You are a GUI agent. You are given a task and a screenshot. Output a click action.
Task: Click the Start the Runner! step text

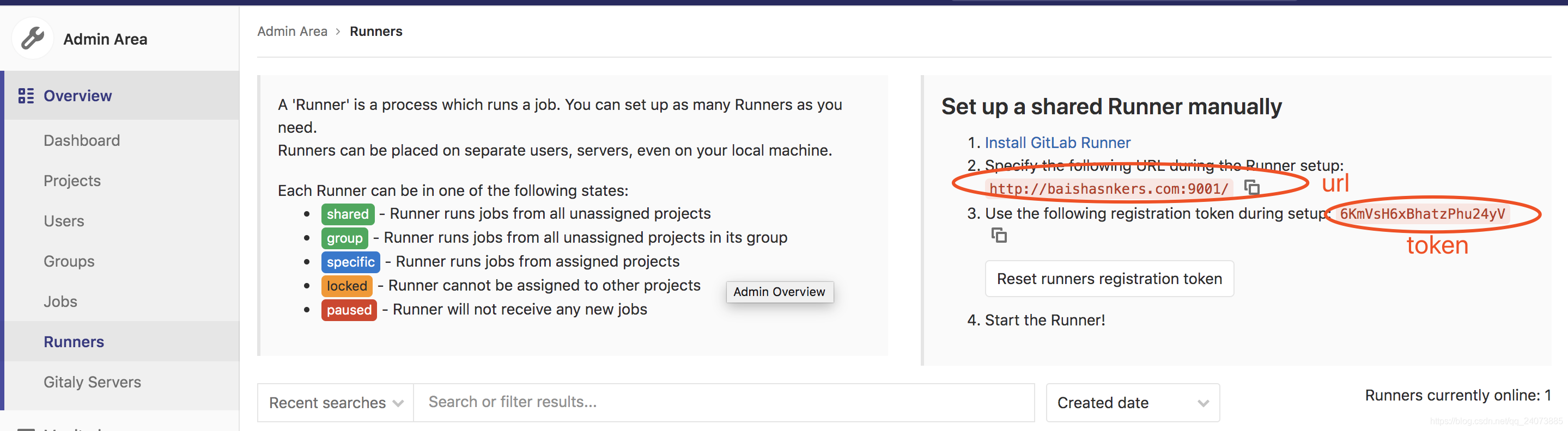[1044, 320]
